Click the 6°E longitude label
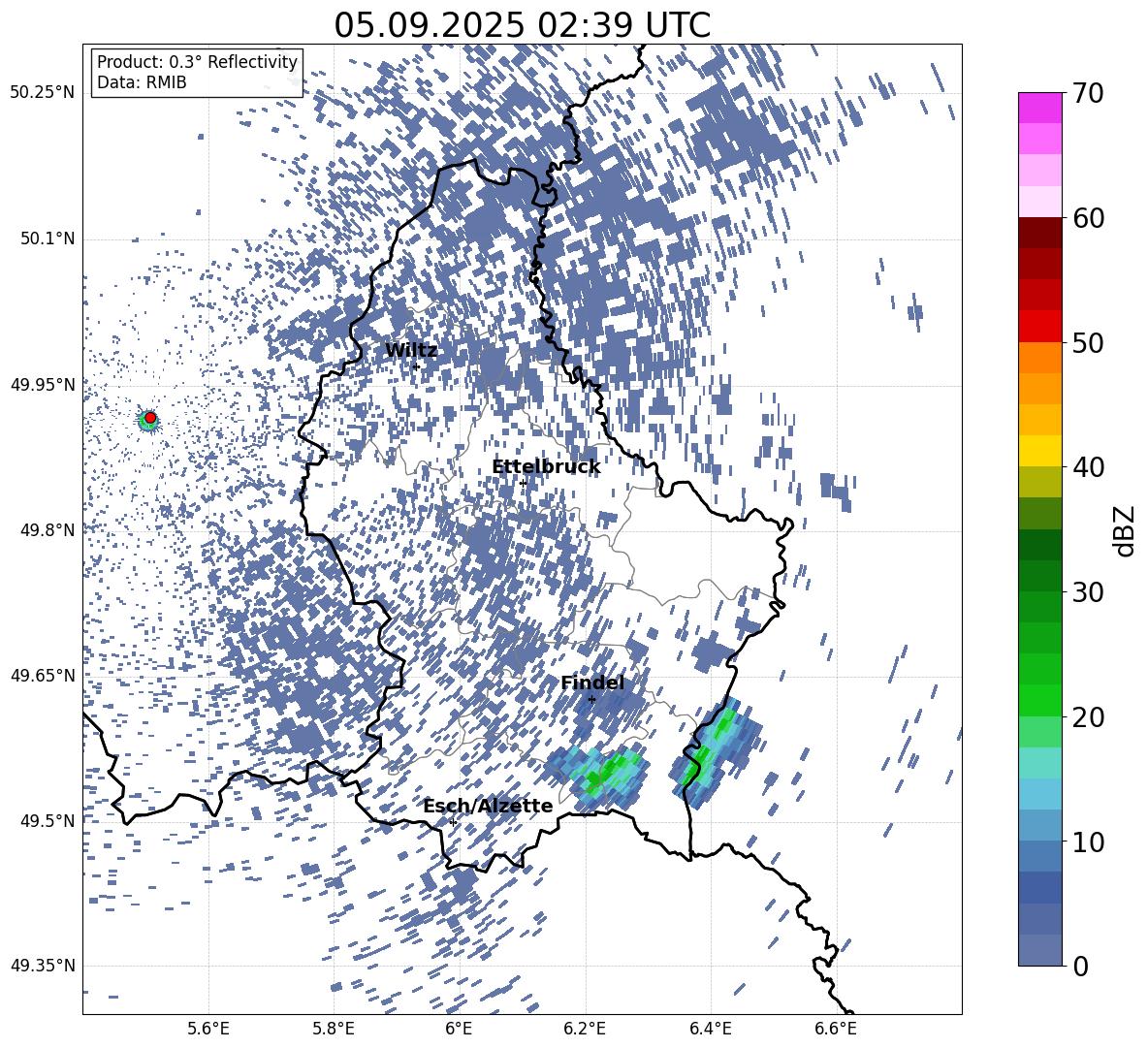Viewport: 1148px width, 1048px height. [459, 1029]
